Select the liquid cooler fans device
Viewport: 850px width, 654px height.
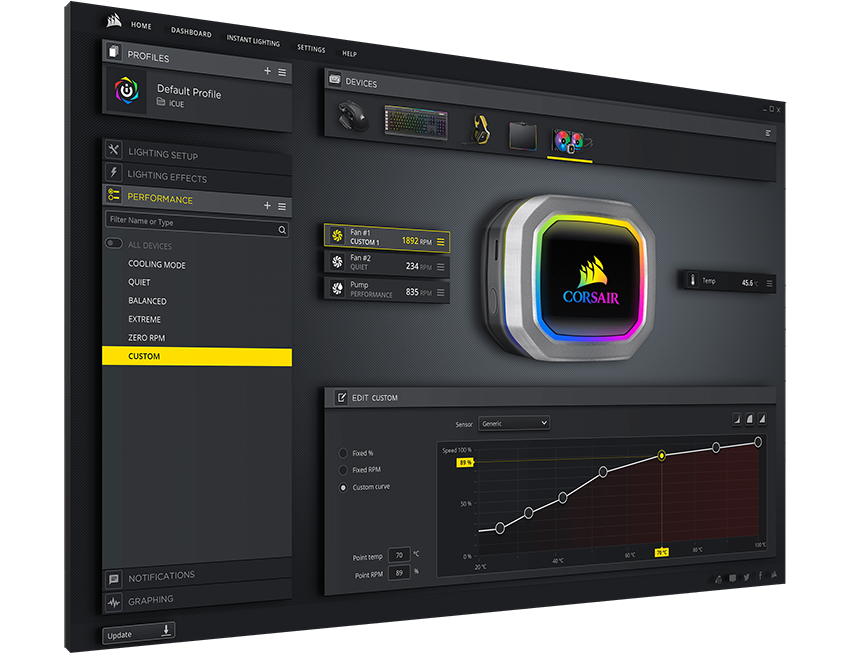coord(570,142)
